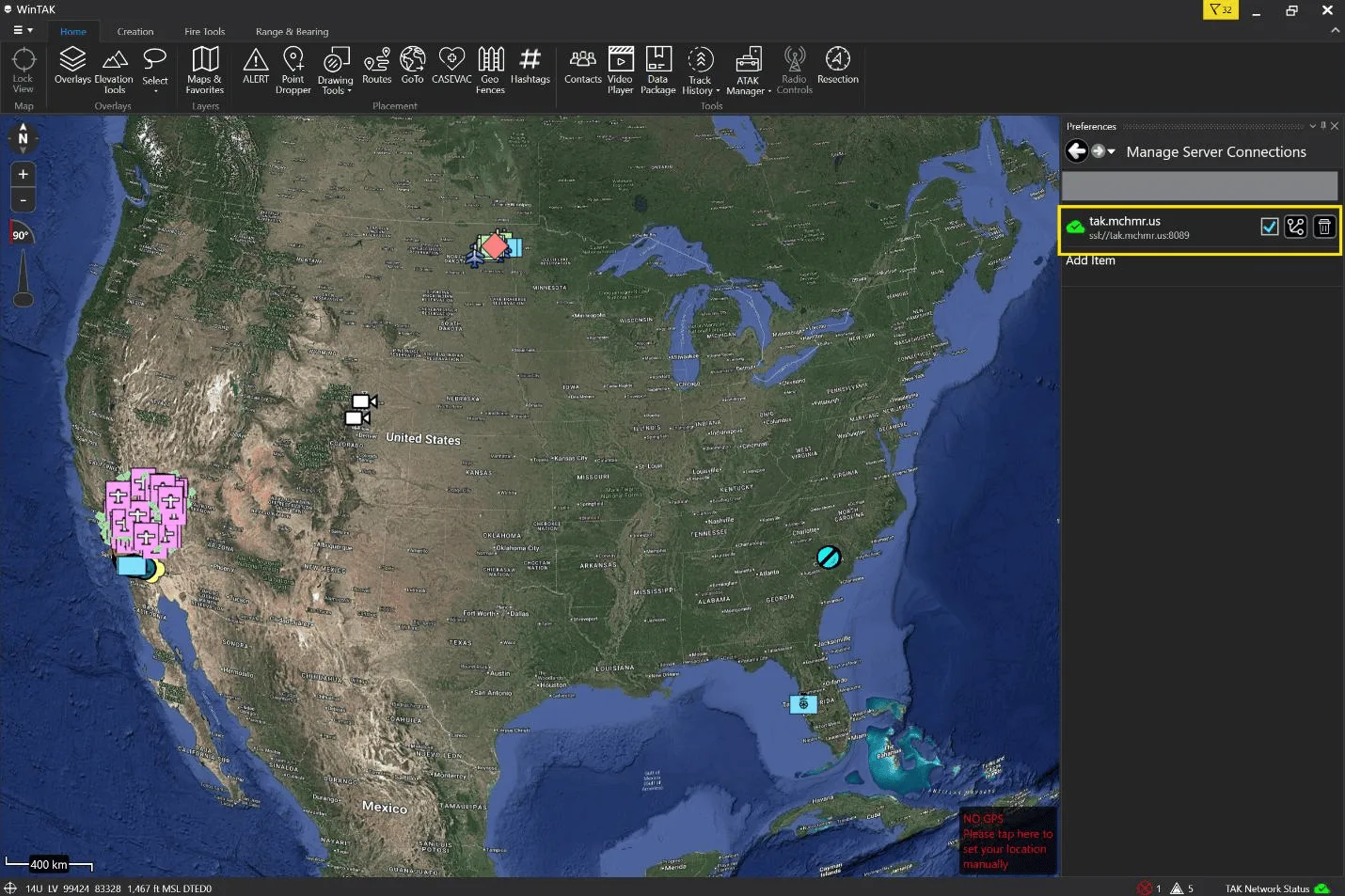Click the 90° tilt indicator

click(21, 234)
